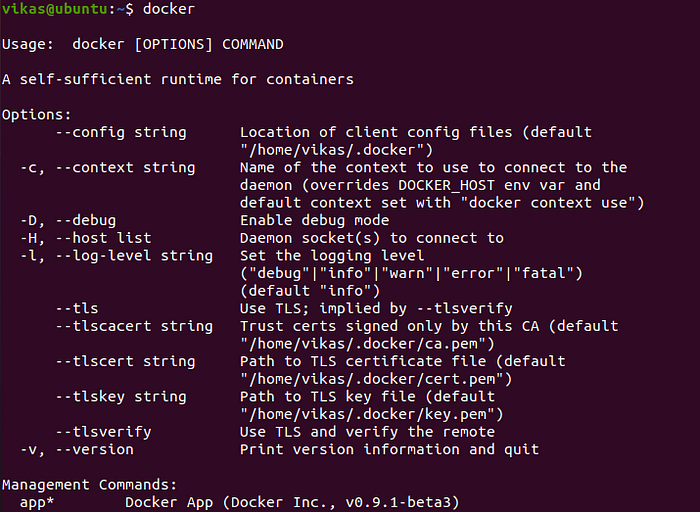The image size is (700, 512).
Task: Select the -v, --version option
Action: pyautogui.click(x=77, y=449)
